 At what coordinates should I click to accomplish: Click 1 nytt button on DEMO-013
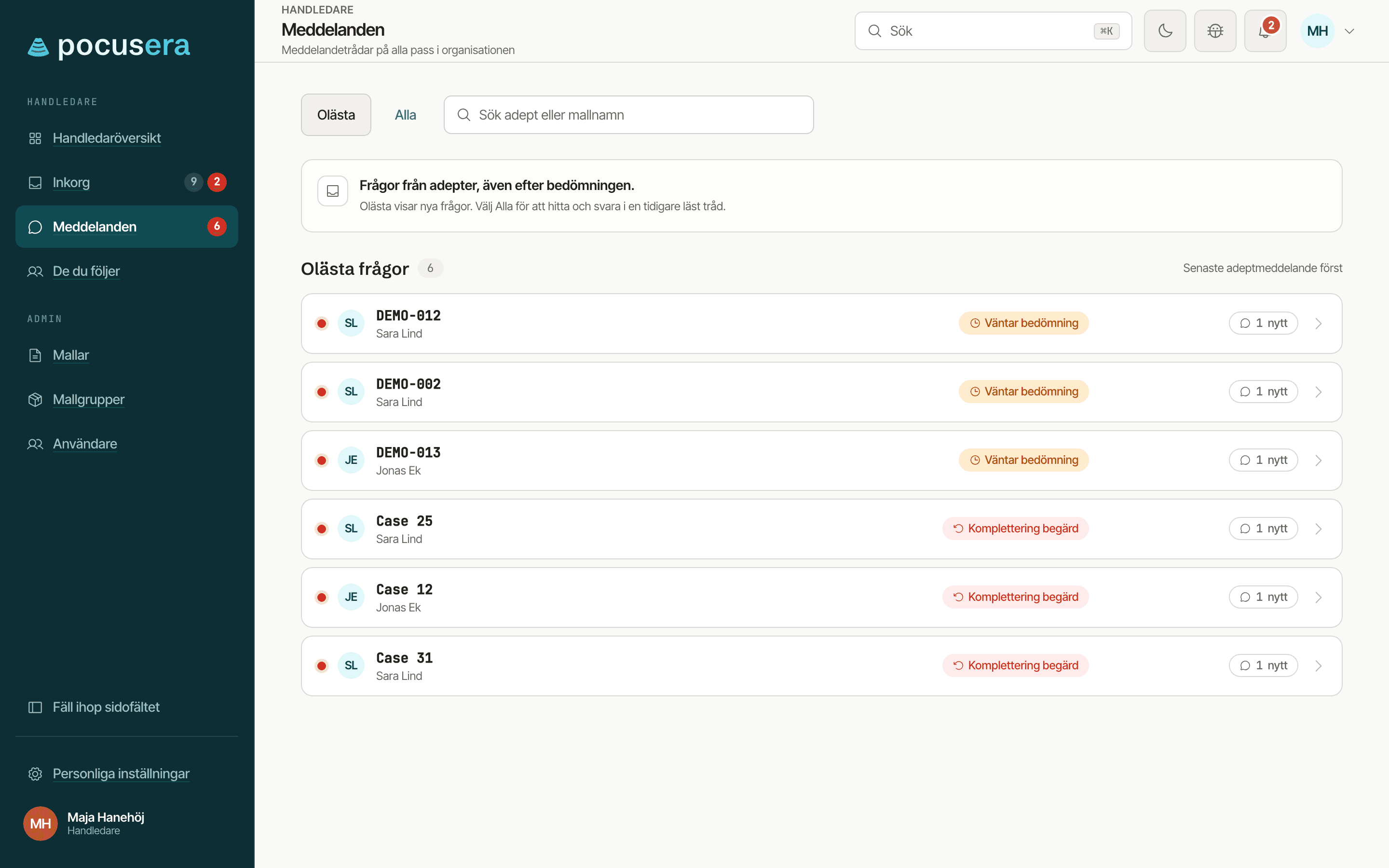coord(1263,461)
